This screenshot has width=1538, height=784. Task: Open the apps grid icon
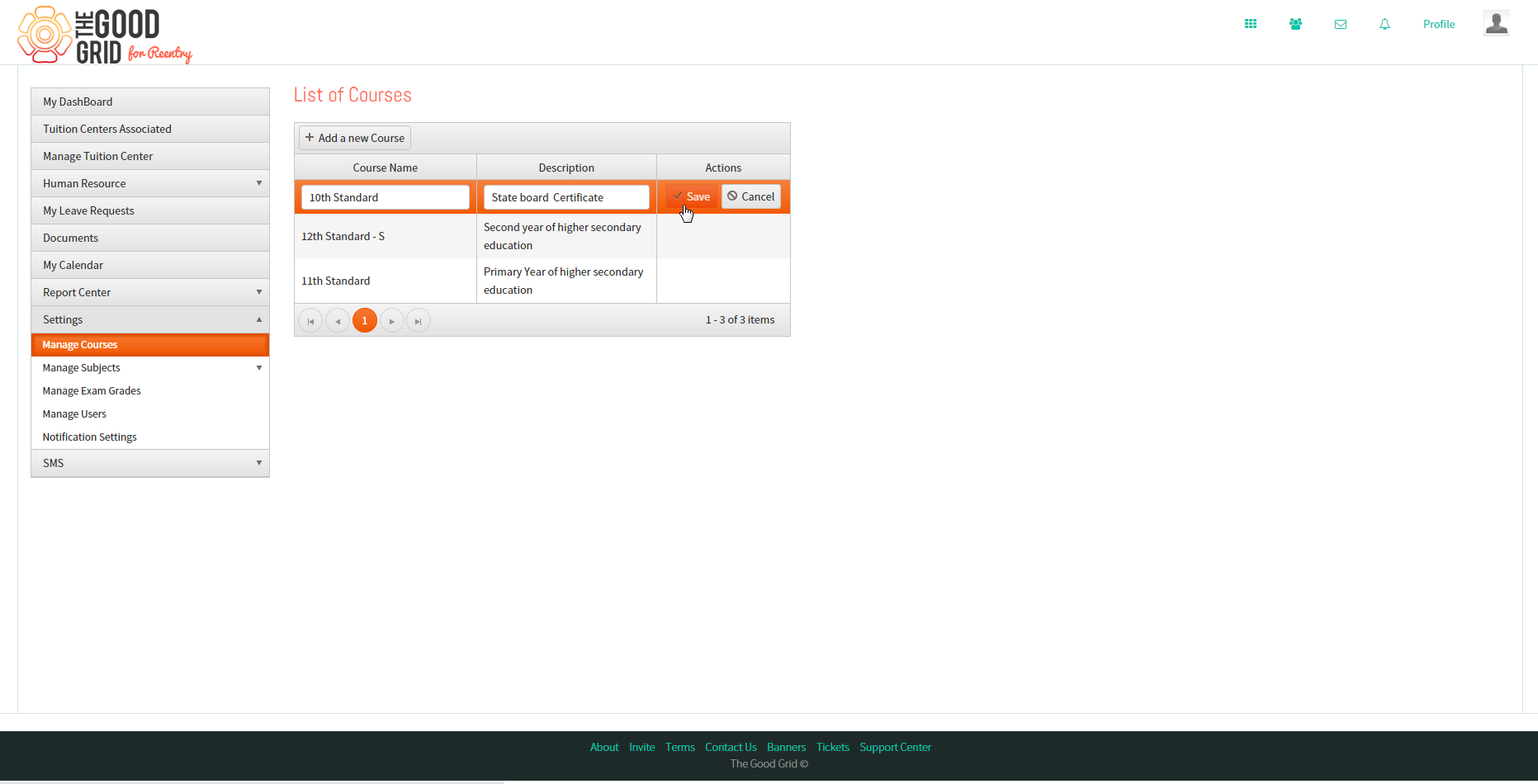1251,24
